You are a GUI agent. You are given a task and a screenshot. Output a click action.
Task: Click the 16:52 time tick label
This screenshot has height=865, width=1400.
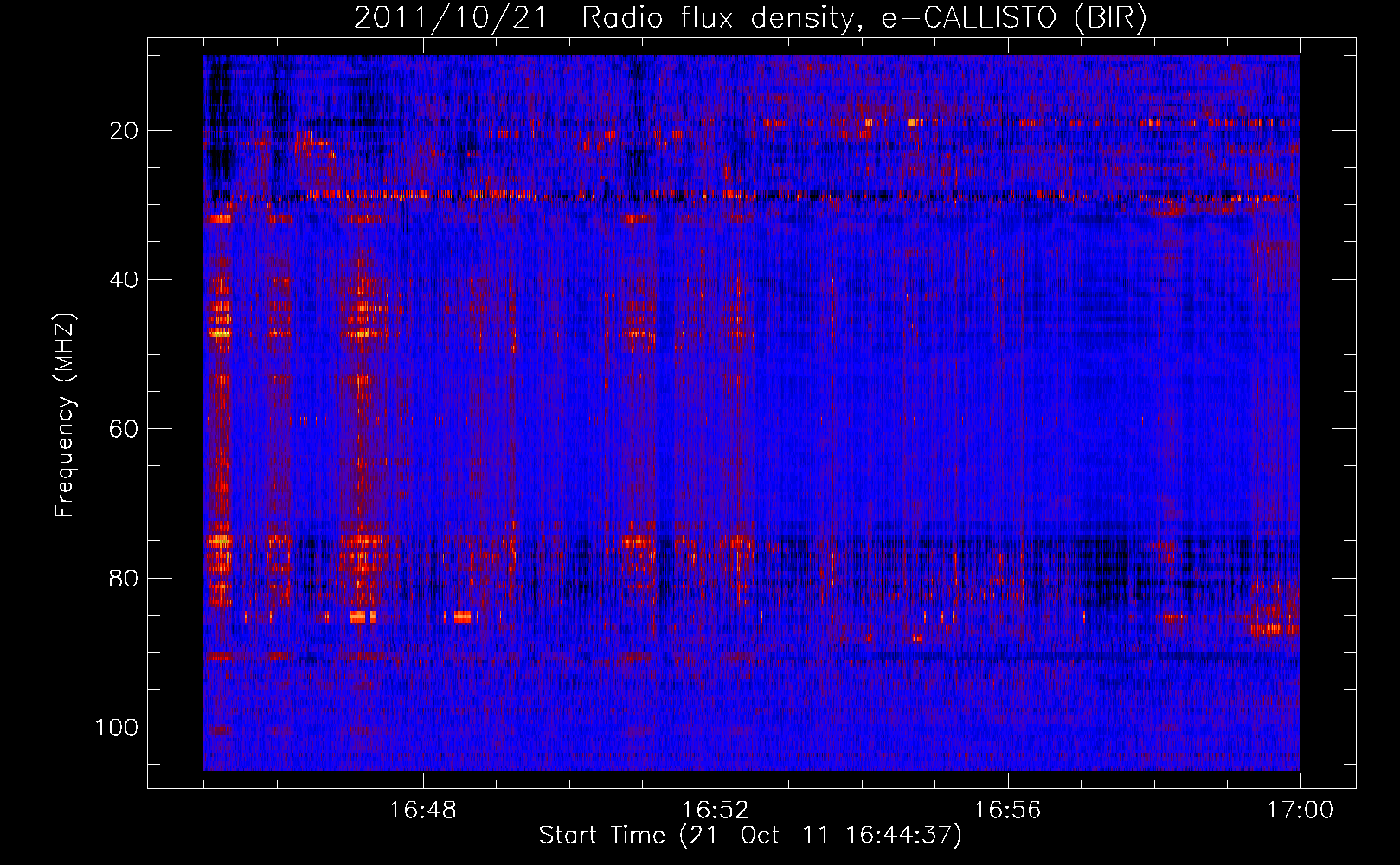click(x=716, y=811)
